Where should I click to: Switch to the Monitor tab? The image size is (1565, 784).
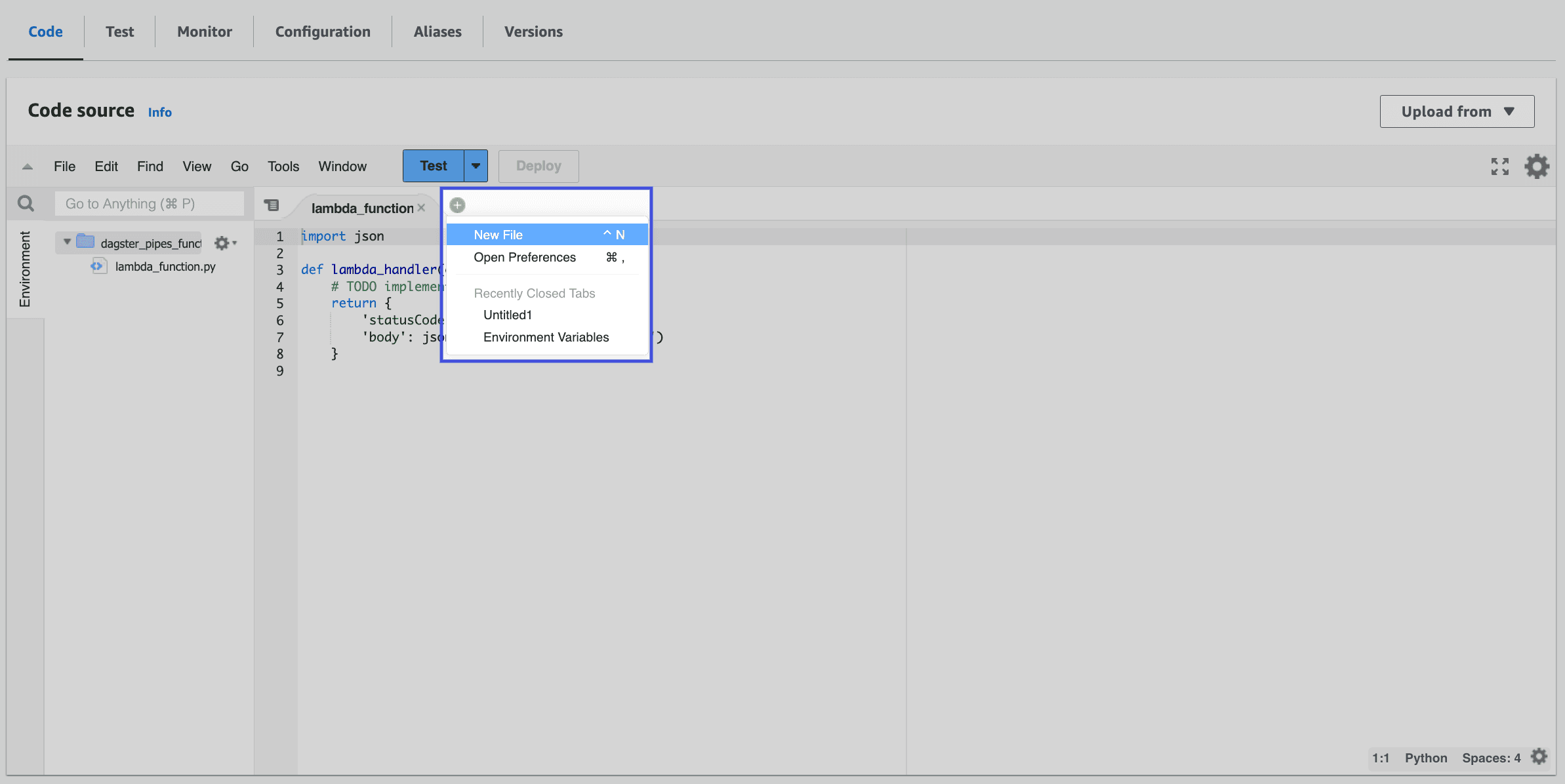tap(204, 31)
